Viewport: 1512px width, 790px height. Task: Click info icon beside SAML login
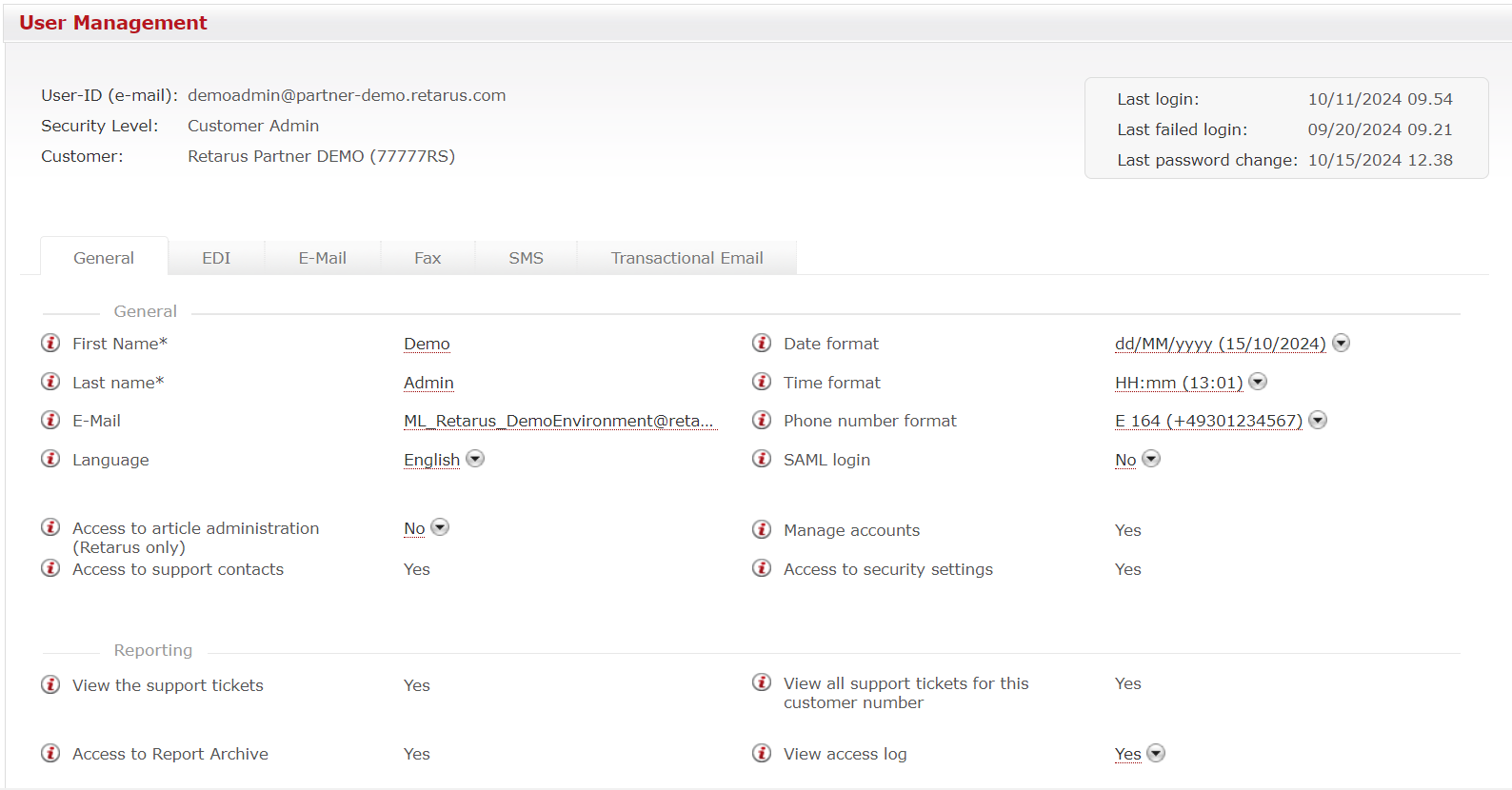(762, 459)
